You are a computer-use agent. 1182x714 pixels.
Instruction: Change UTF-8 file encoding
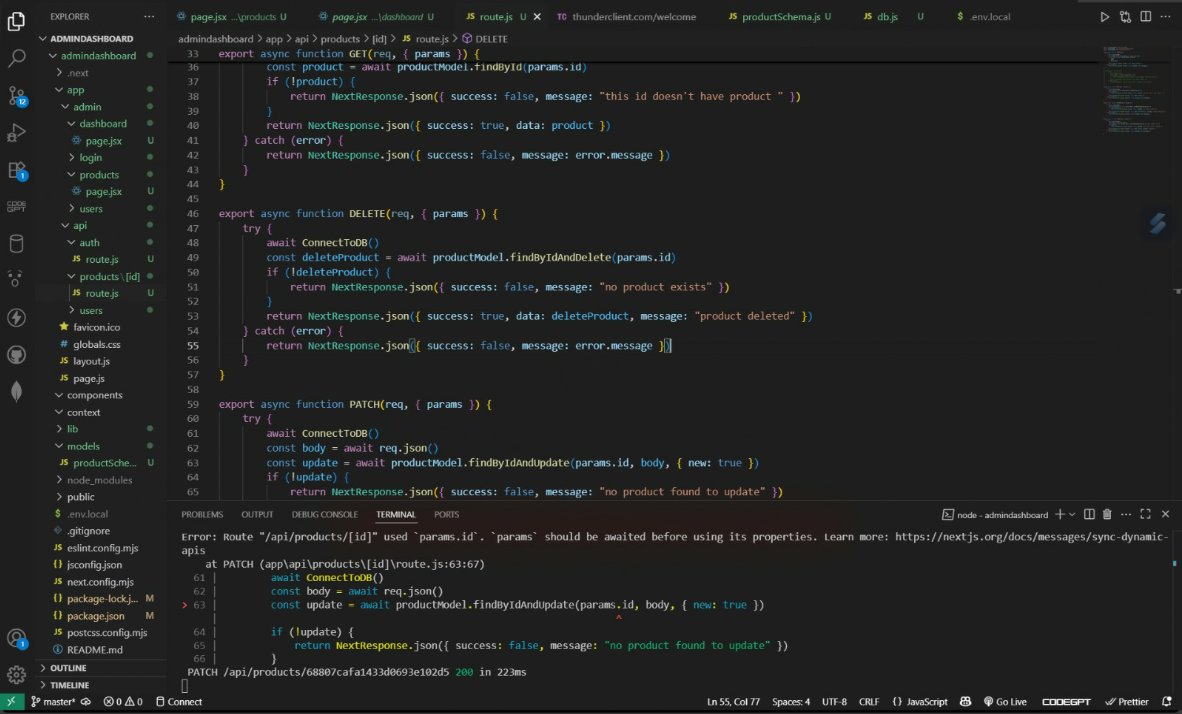click(x=834, y=702)
